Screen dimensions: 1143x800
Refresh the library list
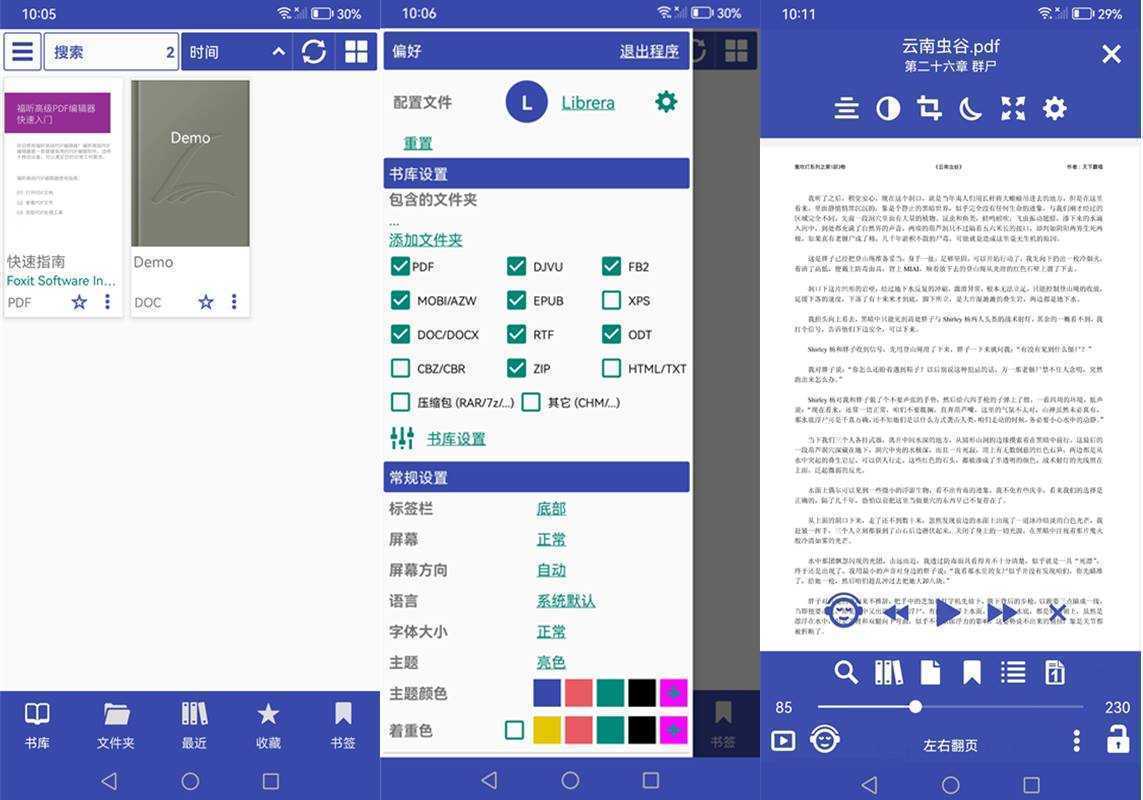[314, 50]
